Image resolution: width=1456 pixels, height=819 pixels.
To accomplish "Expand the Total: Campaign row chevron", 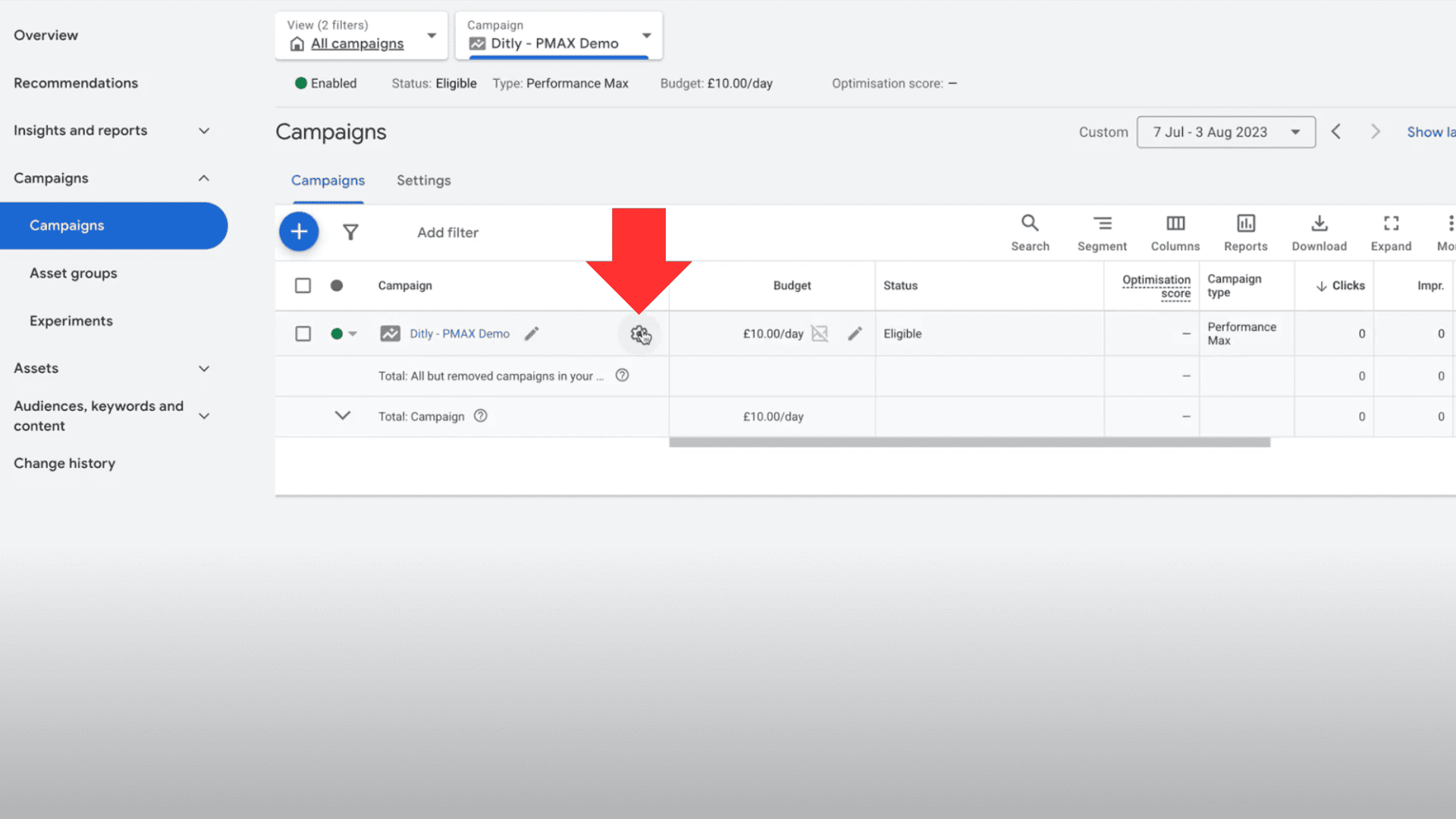I will pyautogui.click(x=343, y=416).
